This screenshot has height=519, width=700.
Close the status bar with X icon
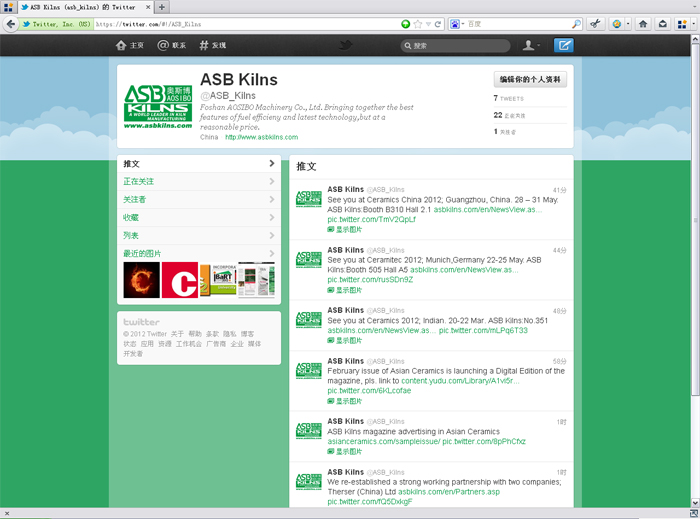[7, 513]
